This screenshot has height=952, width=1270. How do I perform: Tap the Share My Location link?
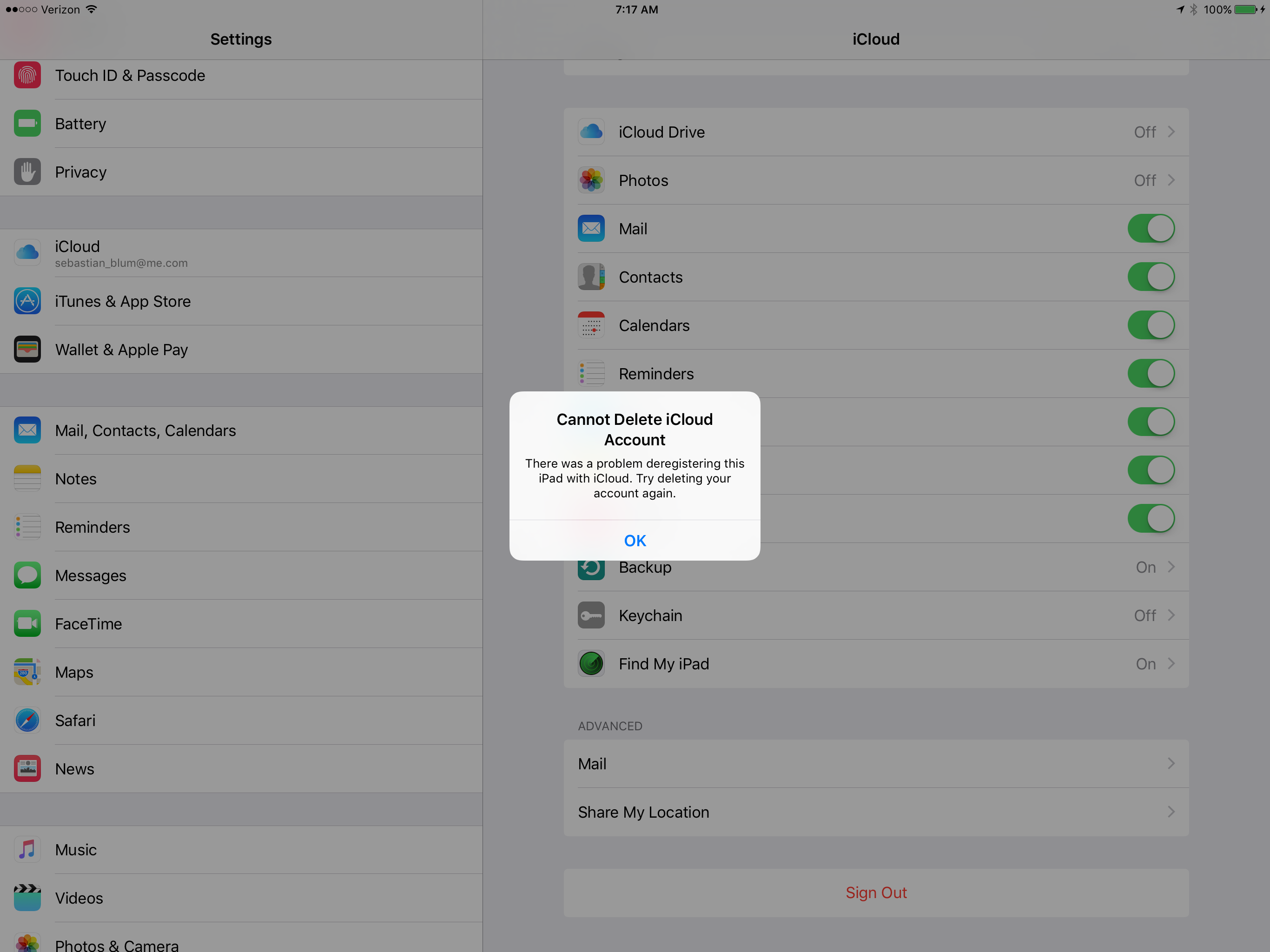[x=875, y=812]
